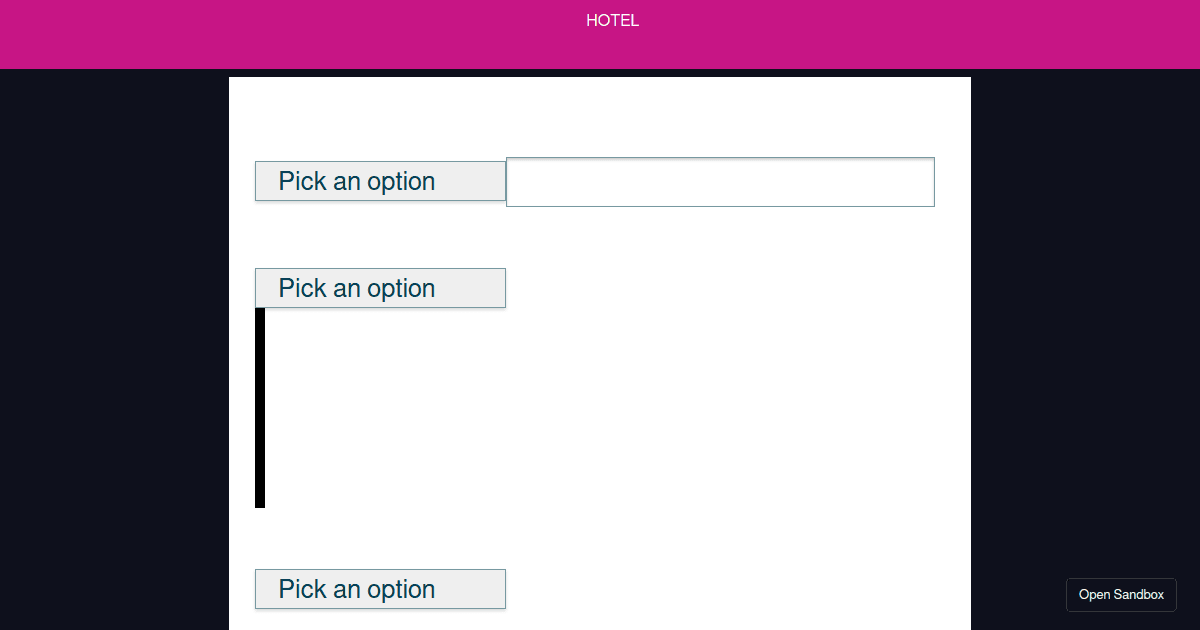
Task: Click the white space between middle and bottom dropdowns
Action: 600,540
